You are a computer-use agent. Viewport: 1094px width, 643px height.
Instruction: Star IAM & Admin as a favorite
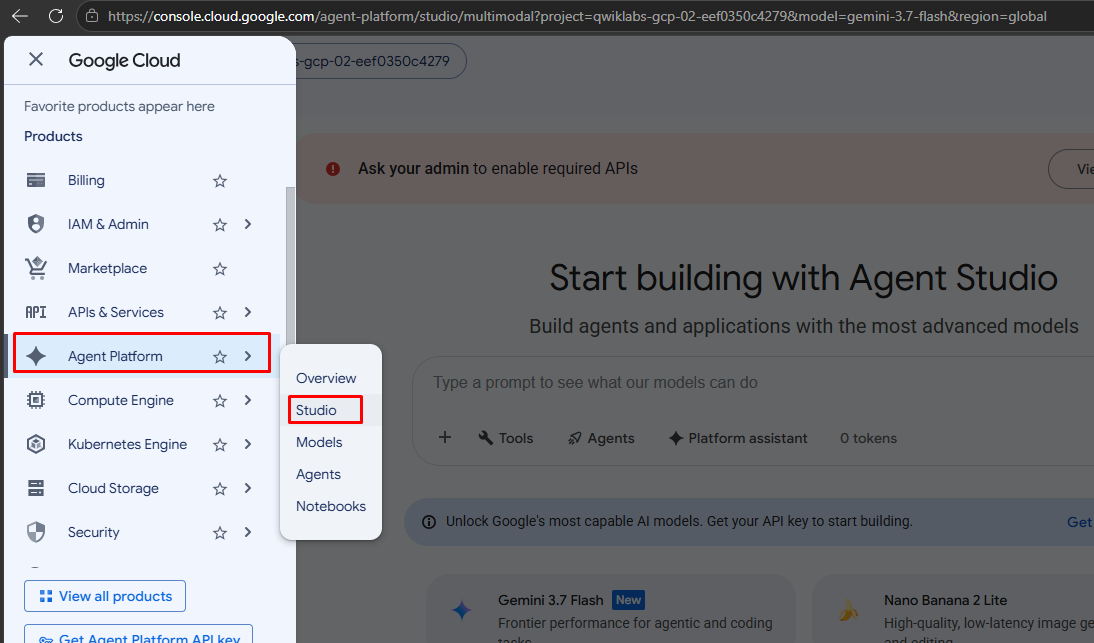(x=220, y=225)
